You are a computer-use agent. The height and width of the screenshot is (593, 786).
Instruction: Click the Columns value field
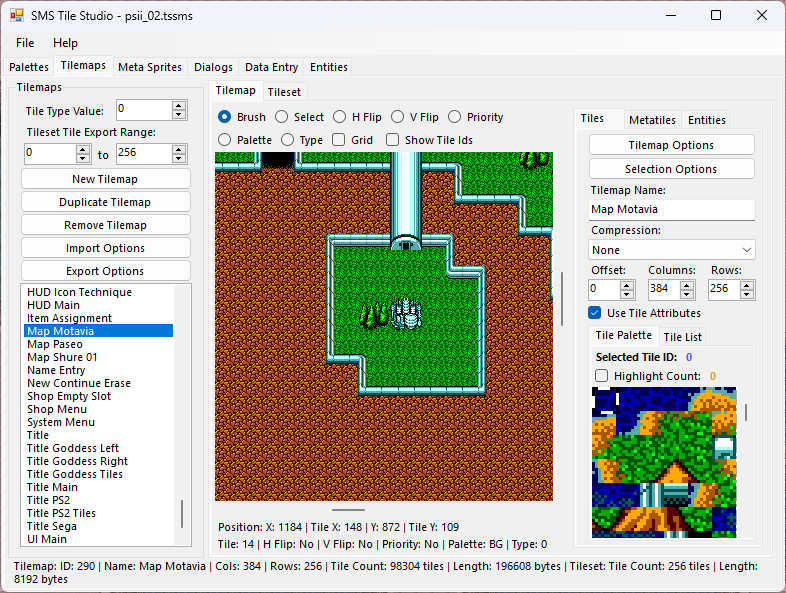(x=664, y=289)
